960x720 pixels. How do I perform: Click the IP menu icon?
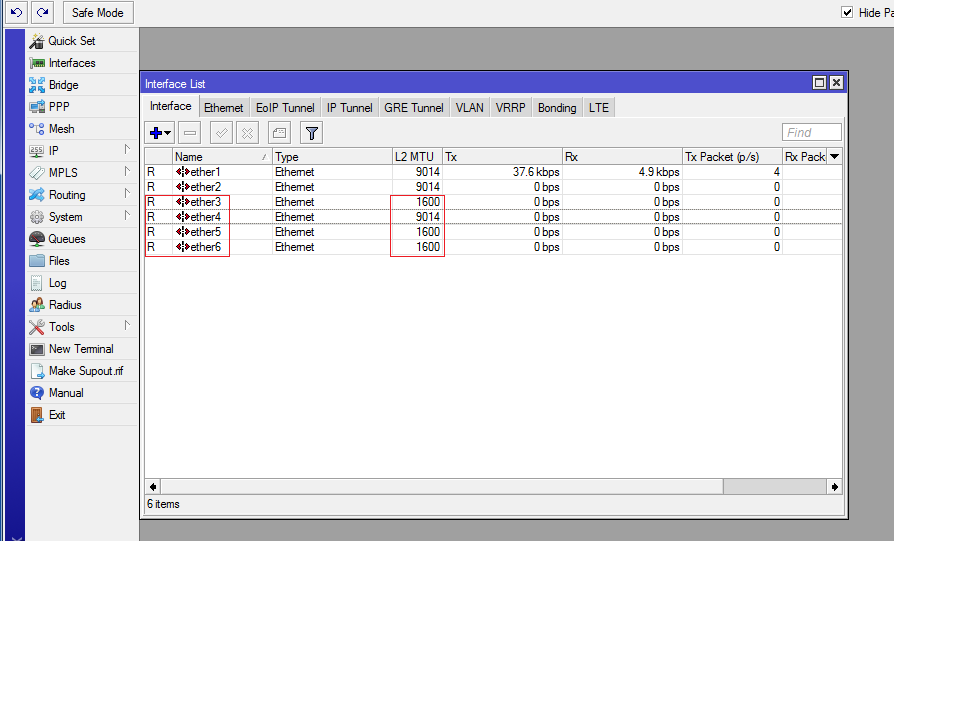pyautogui.click(x=37, y=151)
